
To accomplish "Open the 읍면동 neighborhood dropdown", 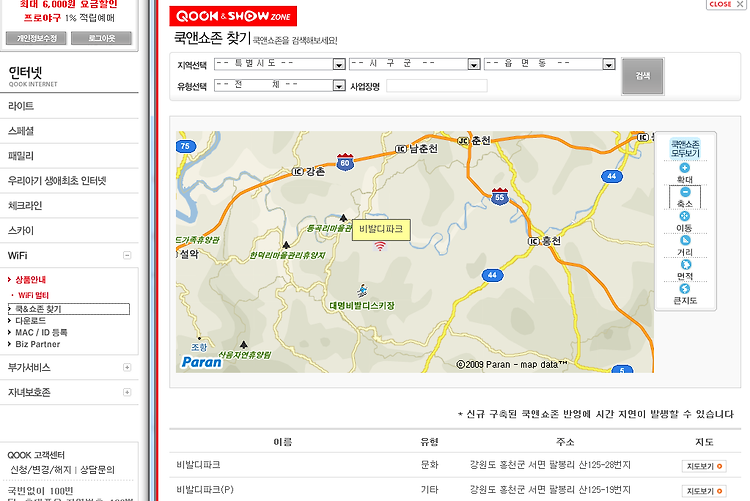I will coord(550,64).
